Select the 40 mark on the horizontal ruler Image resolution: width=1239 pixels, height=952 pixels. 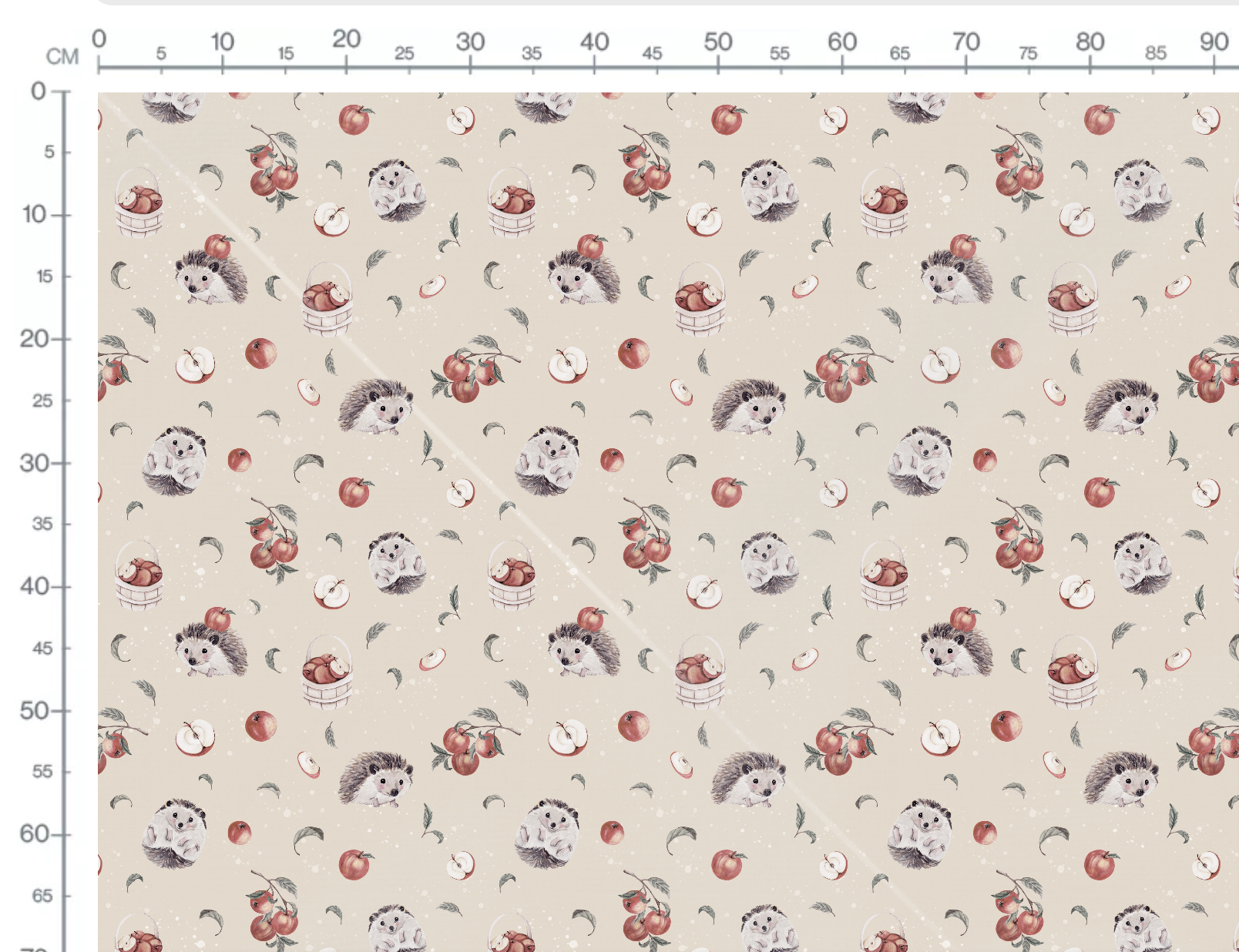click(594, 41)
